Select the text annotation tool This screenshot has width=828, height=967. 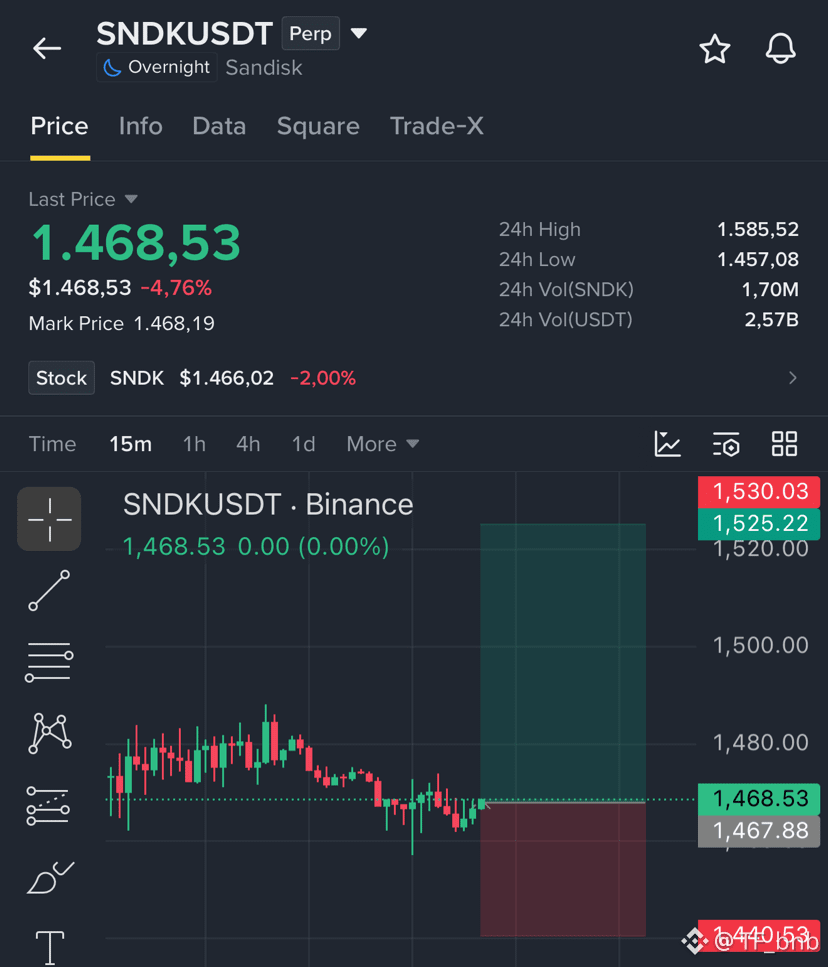click(x=50, y=948)
